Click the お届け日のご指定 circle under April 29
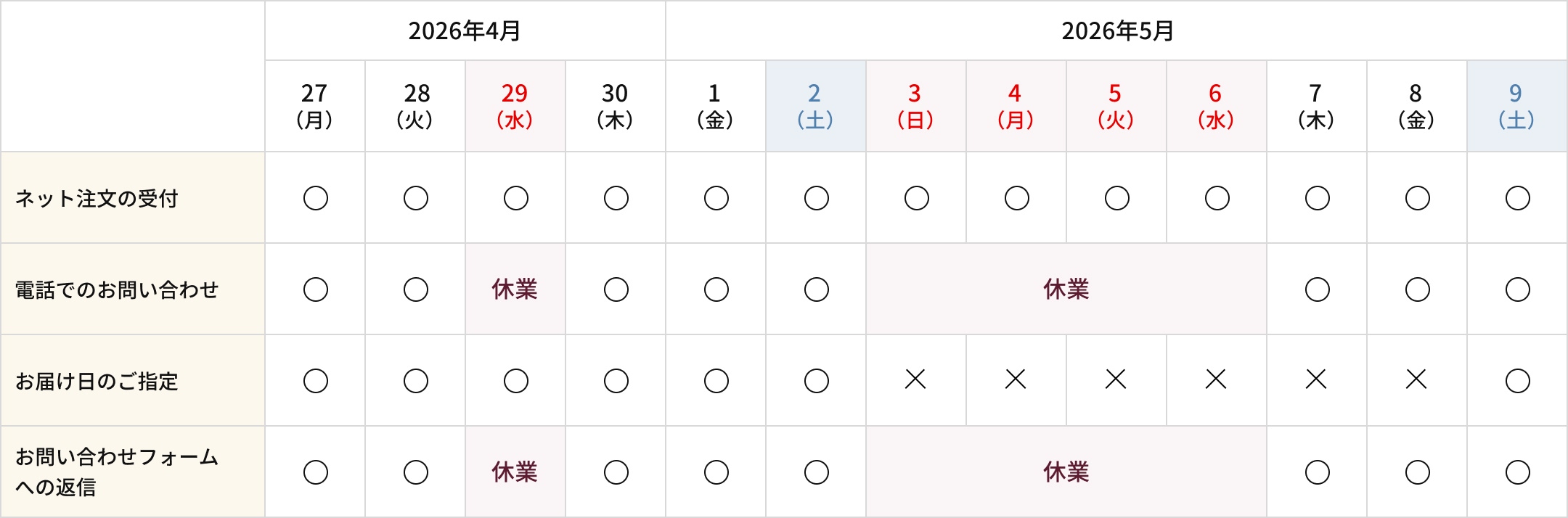Viewport: 1568px width, 518px height. tap(515, 381)
